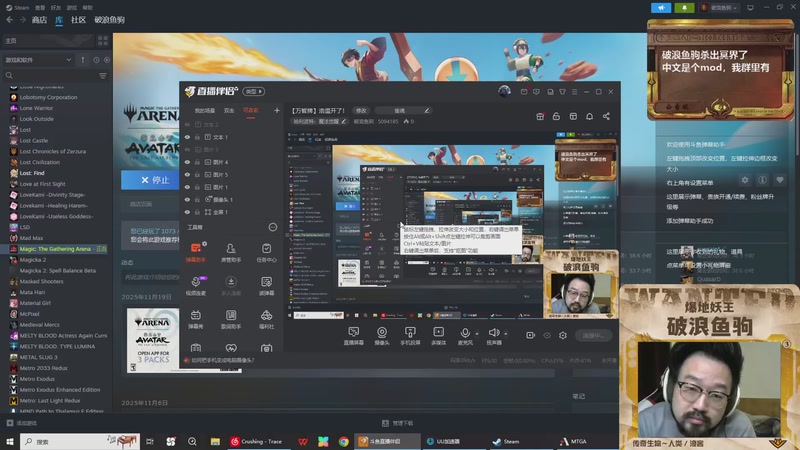Open the 类型 mode selector
800x450 pixels.
point(255,91)
